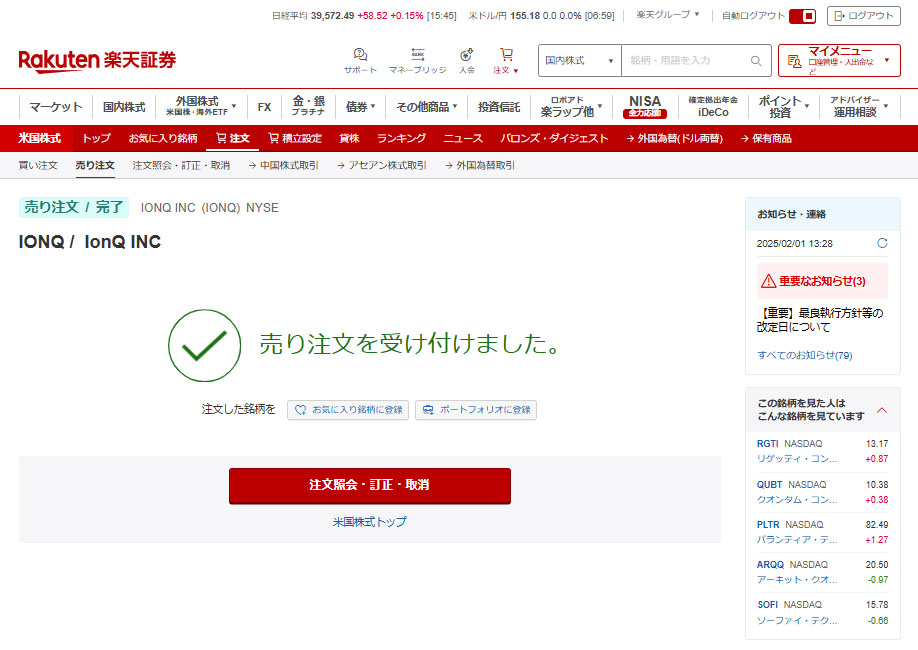
Task: Focus the stock search input field
Action: [685, 61]
